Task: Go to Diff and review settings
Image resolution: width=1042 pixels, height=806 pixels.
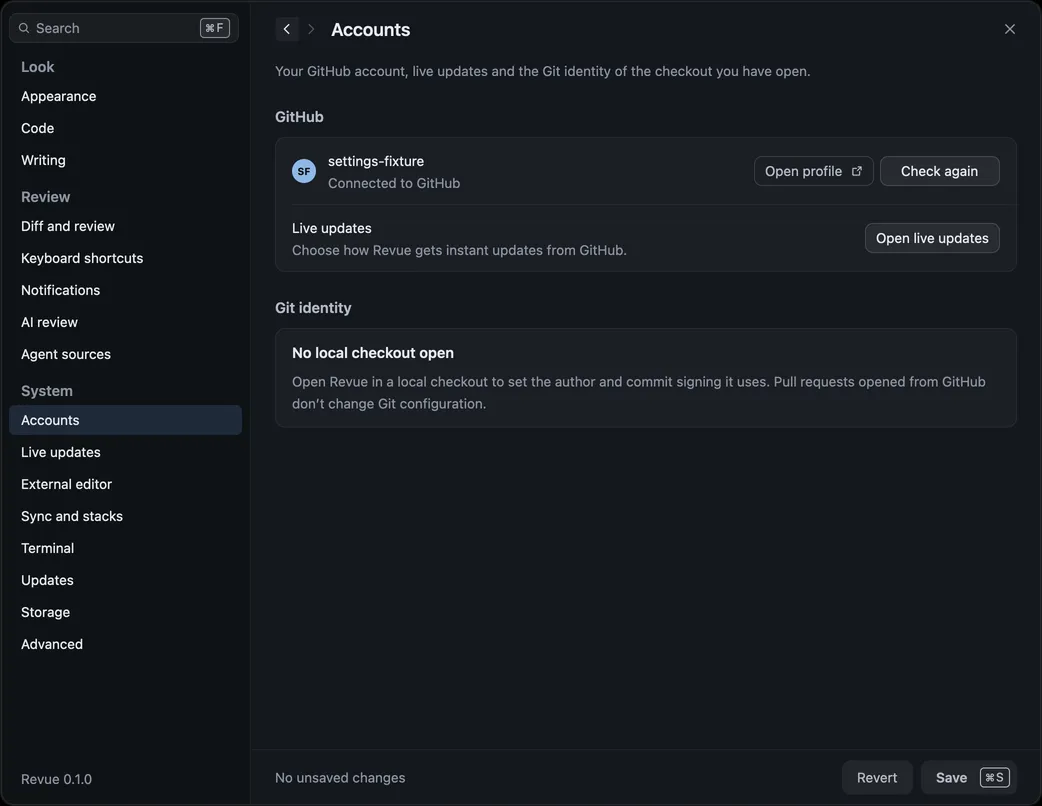Action: [126, 226]
